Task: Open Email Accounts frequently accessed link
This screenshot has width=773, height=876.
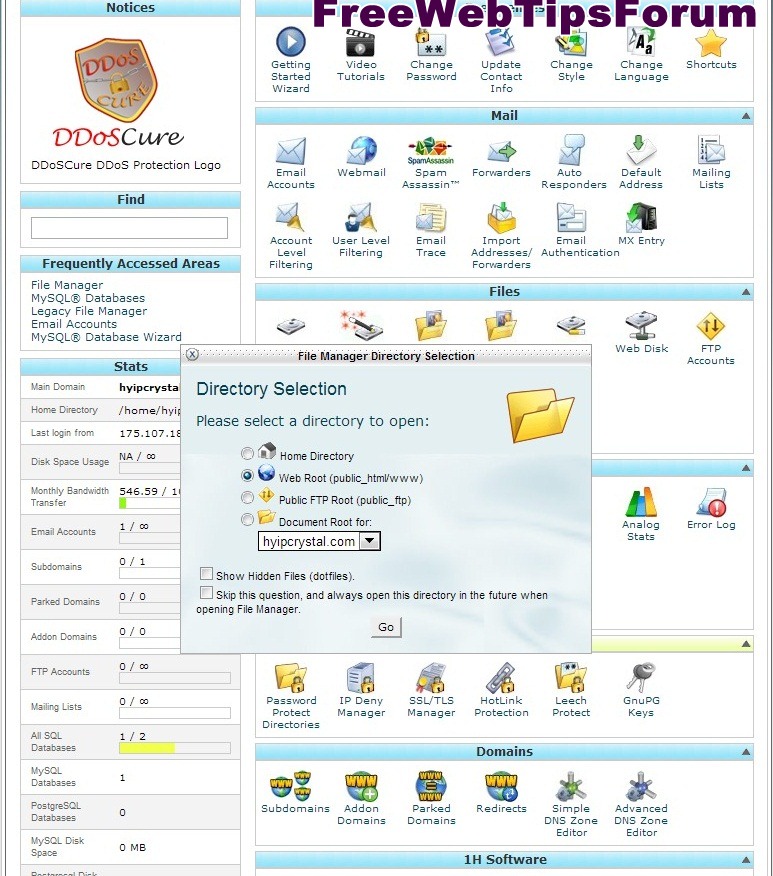Action: [x=74, y=324]
